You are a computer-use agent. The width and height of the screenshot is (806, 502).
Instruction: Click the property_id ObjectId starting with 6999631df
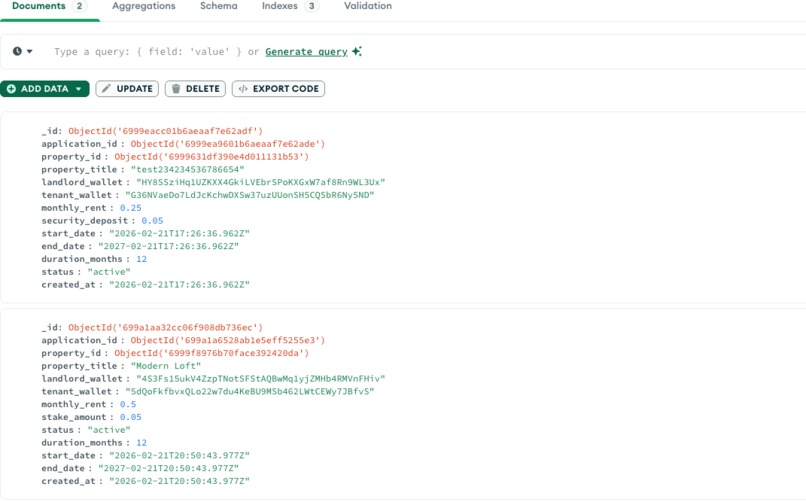point(212,157)
